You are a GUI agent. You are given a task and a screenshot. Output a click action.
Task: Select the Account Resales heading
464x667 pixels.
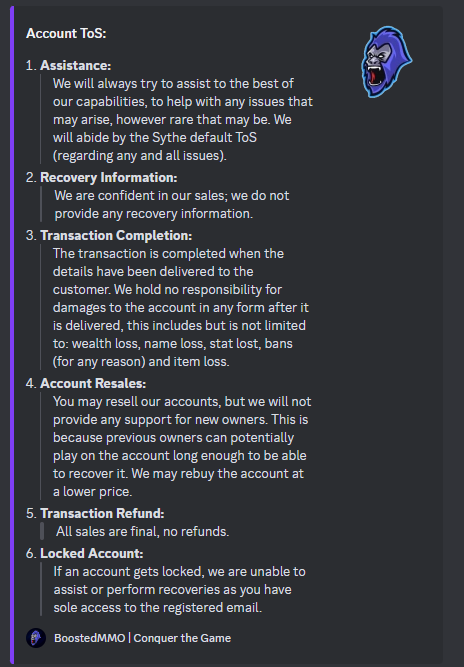point(93,383)
